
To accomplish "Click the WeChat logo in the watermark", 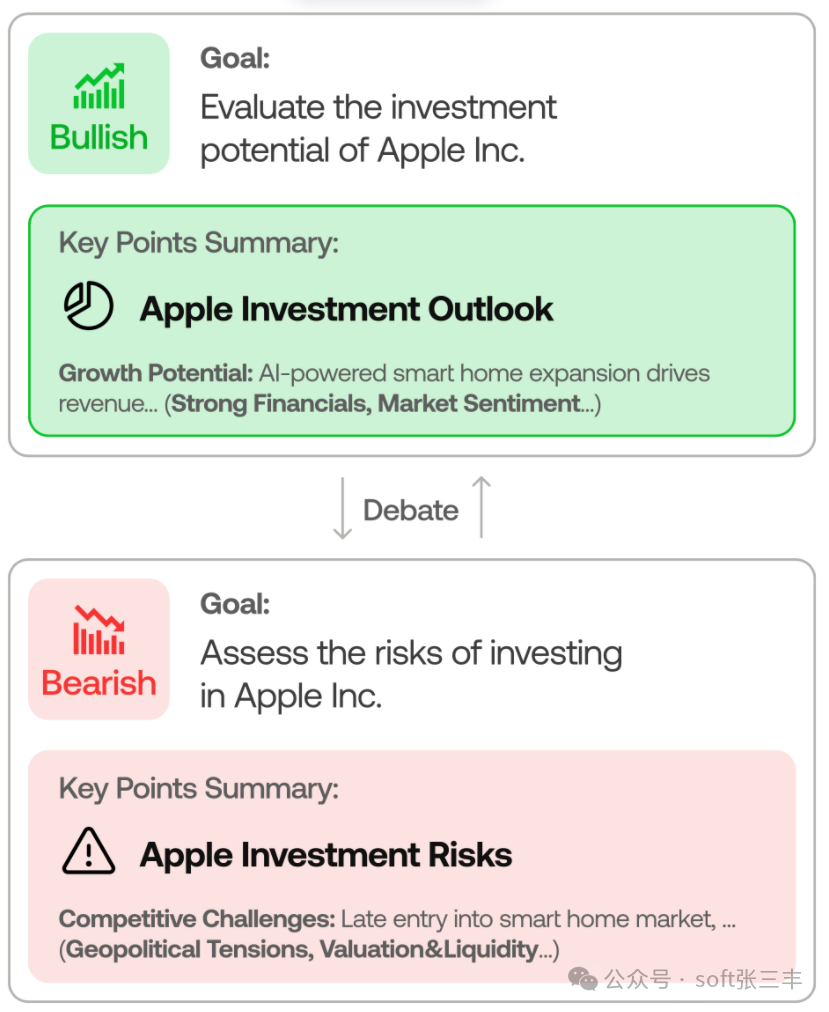I will (583, 979).
